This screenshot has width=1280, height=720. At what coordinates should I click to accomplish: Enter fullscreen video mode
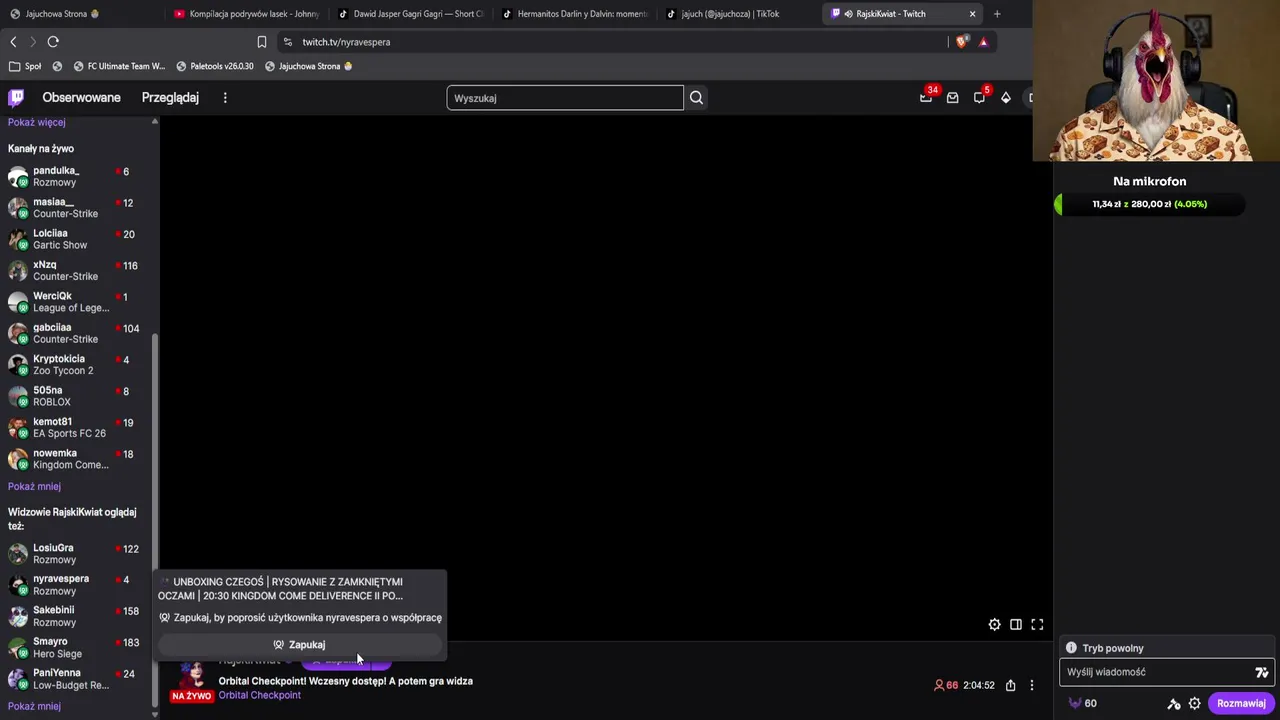point(1037,624)
